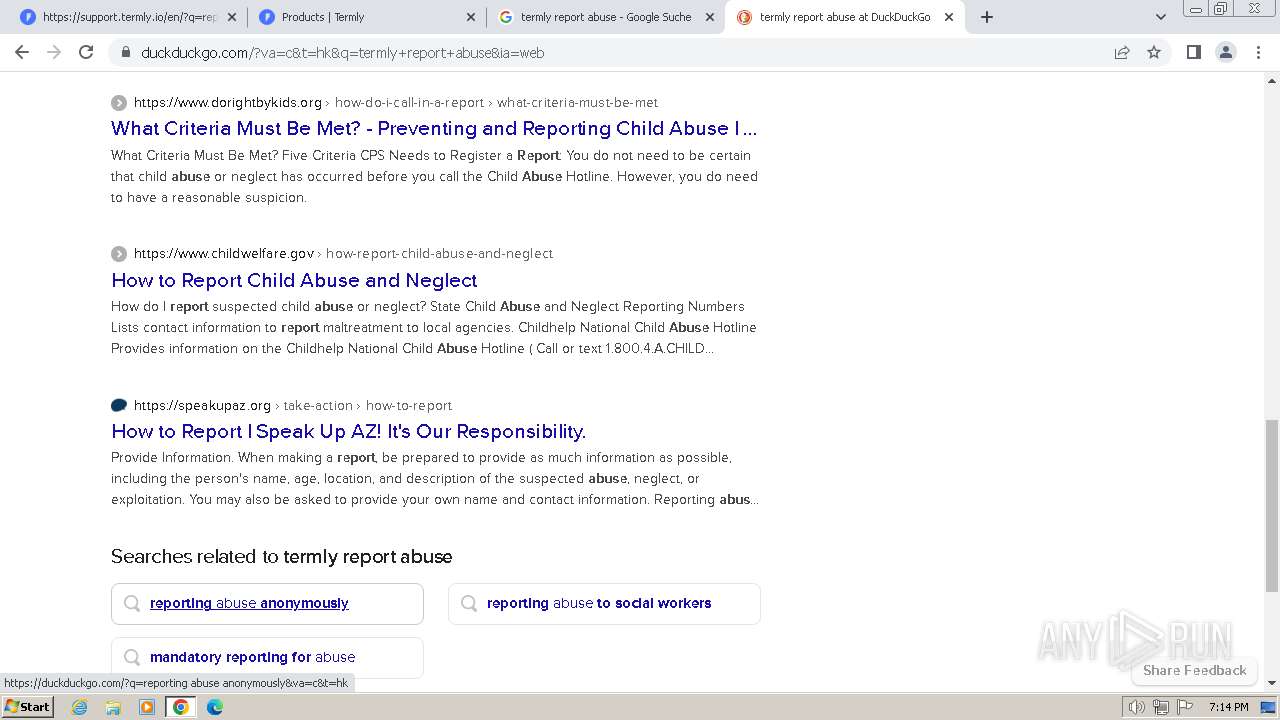Click the childwelfare.gov site favicon
The image size is (1280, 720).
click(119, 254)
